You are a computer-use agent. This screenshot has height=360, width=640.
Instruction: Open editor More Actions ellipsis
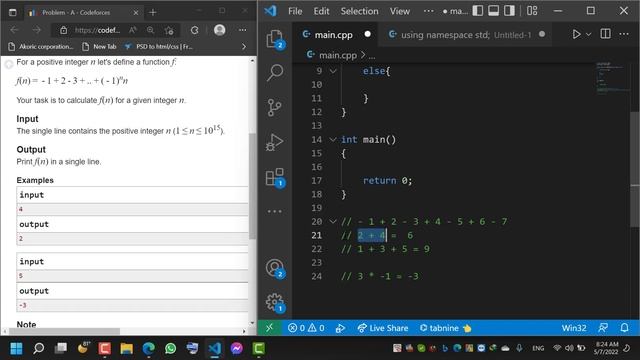pyautogui.click(x=624, y=34)
